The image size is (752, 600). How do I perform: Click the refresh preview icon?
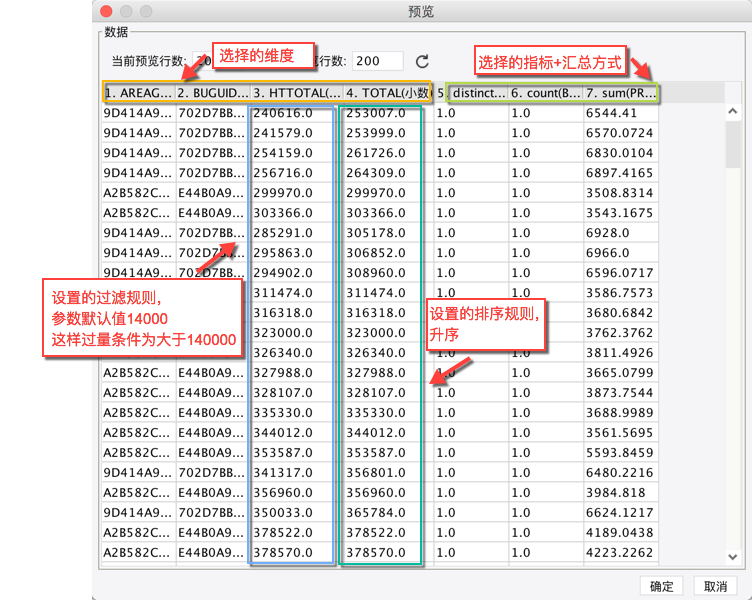tap(422, 61)
